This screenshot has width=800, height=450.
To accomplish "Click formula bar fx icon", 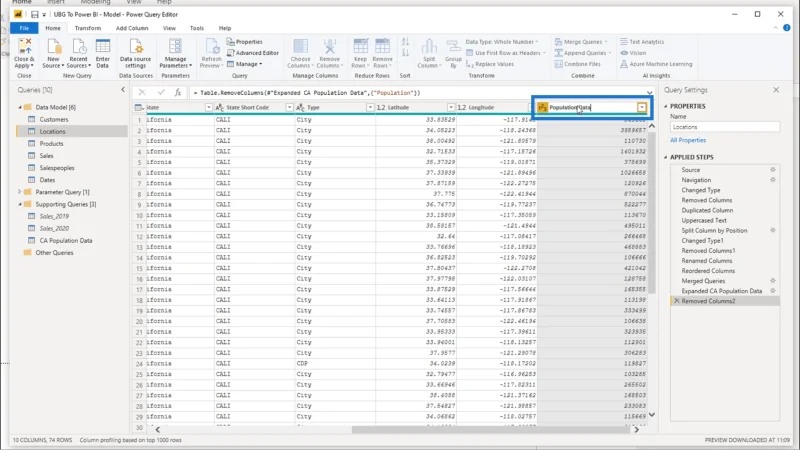I will [x=178, y=92].
